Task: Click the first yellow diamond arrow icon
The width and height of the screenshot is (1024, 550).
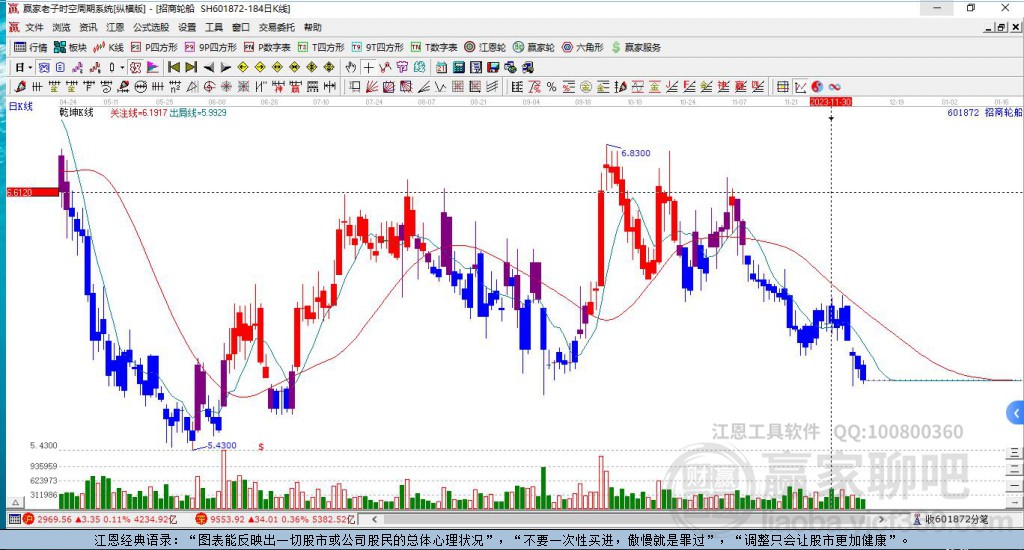Action: coord(242,67)
